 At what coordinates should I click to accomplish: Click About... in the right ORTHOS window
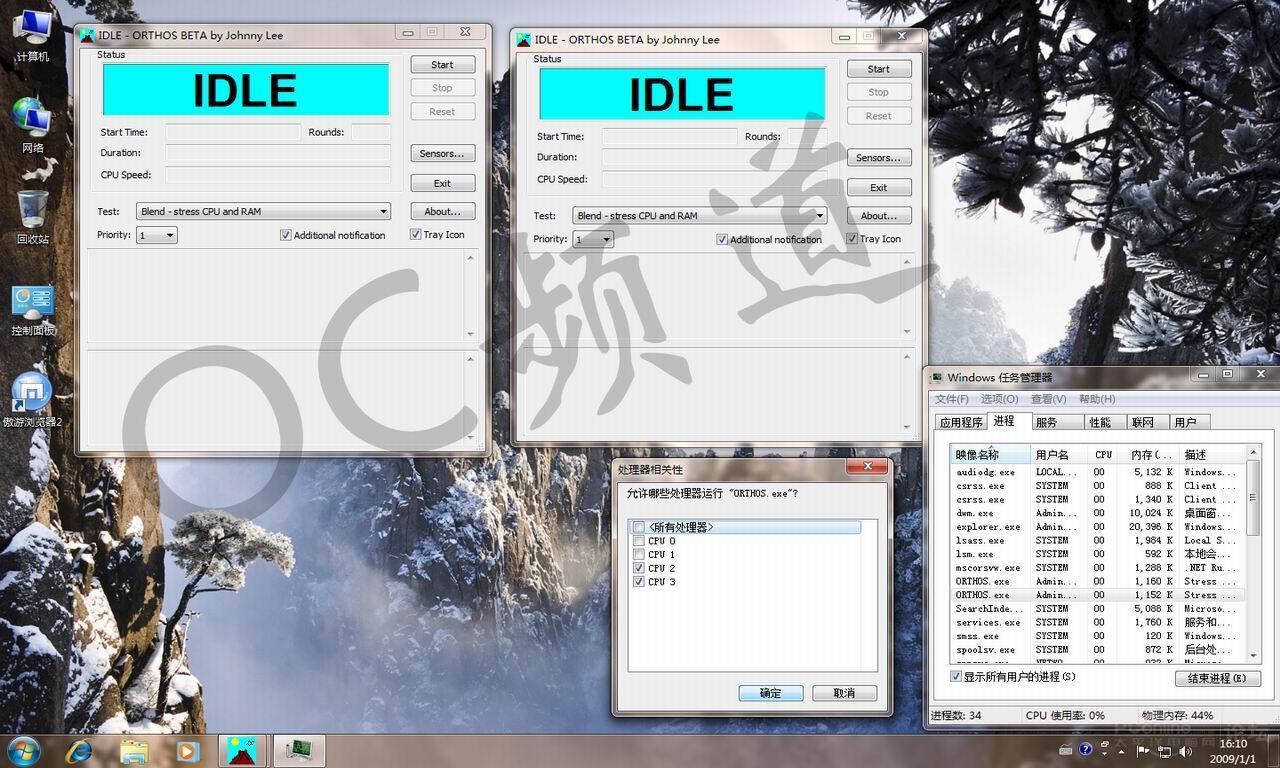[878, 215]
